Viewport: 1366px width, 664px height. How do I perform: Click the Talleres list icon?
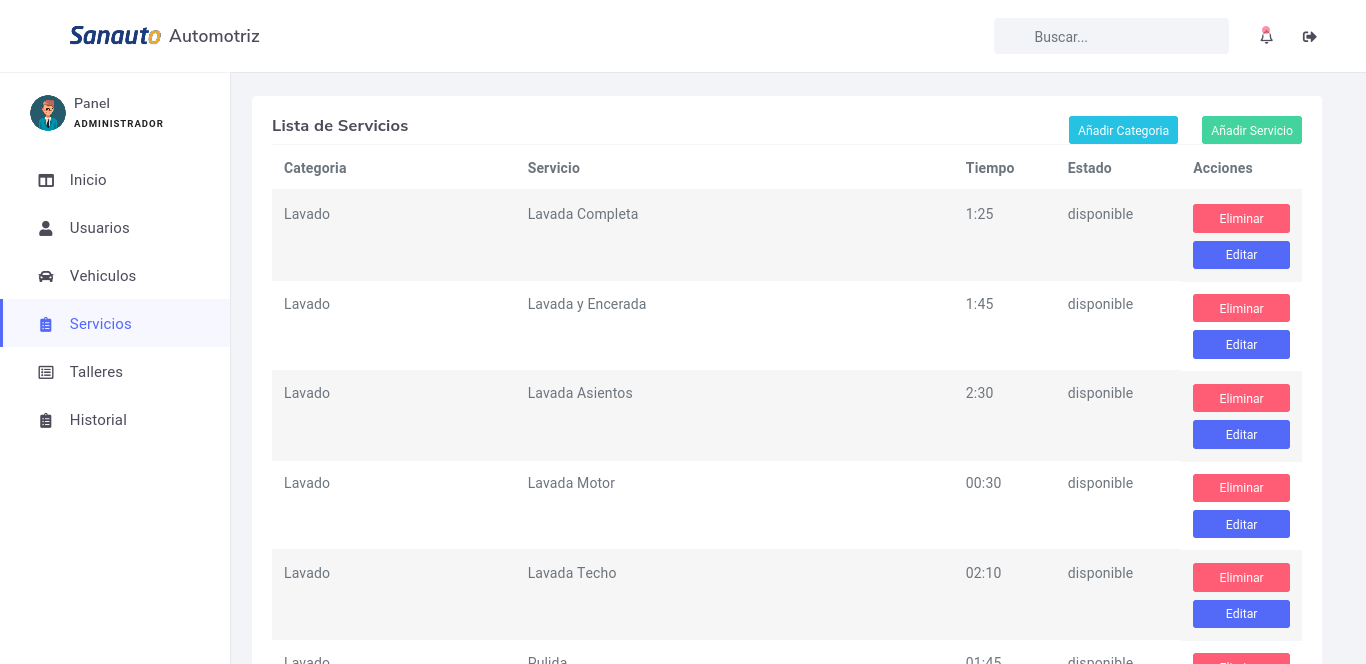[x=46, y=372]
